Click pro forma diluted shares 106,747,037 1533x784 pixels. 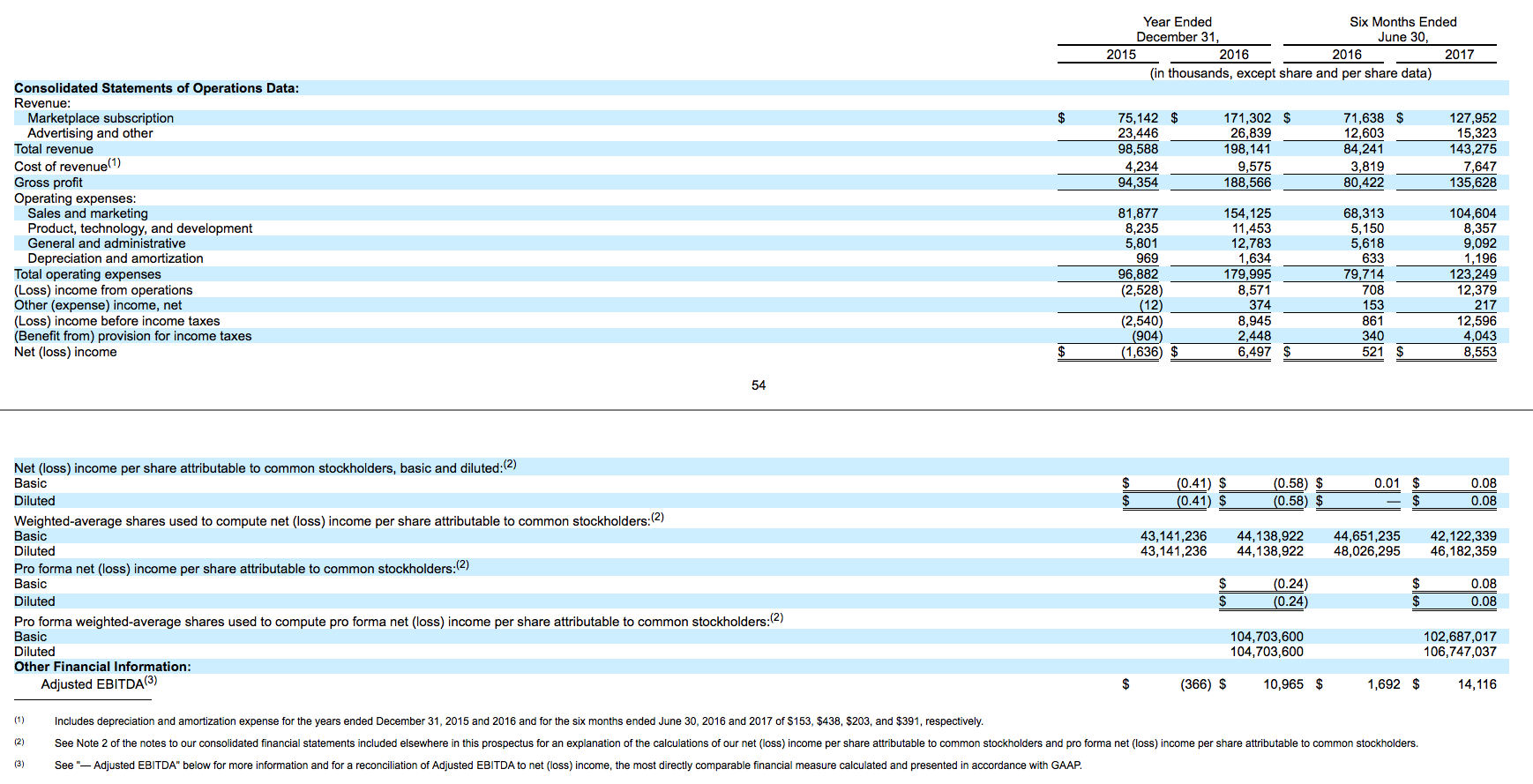point(1460,652)
